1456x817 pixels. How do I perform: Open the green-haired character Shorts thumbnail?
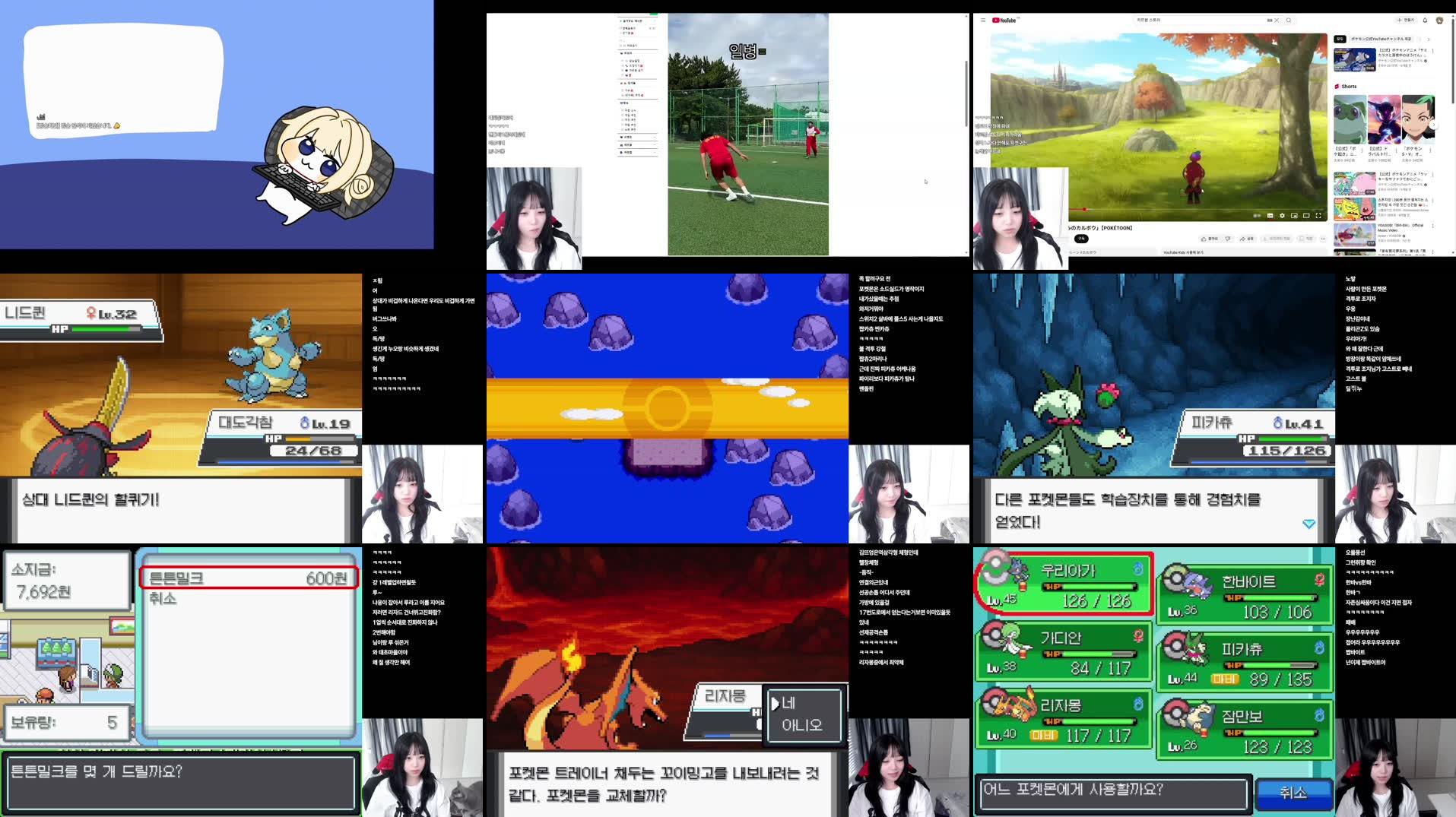[1417, 119]
